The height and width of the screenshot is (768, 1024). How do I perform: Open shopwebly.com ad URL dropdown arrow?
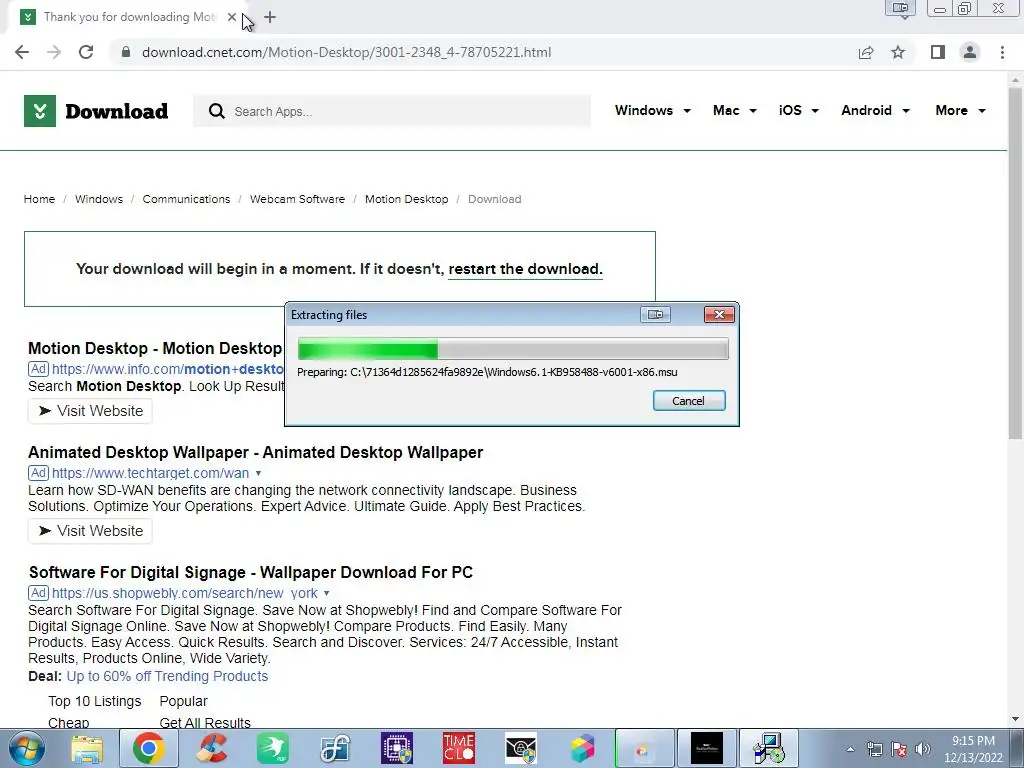327,594
